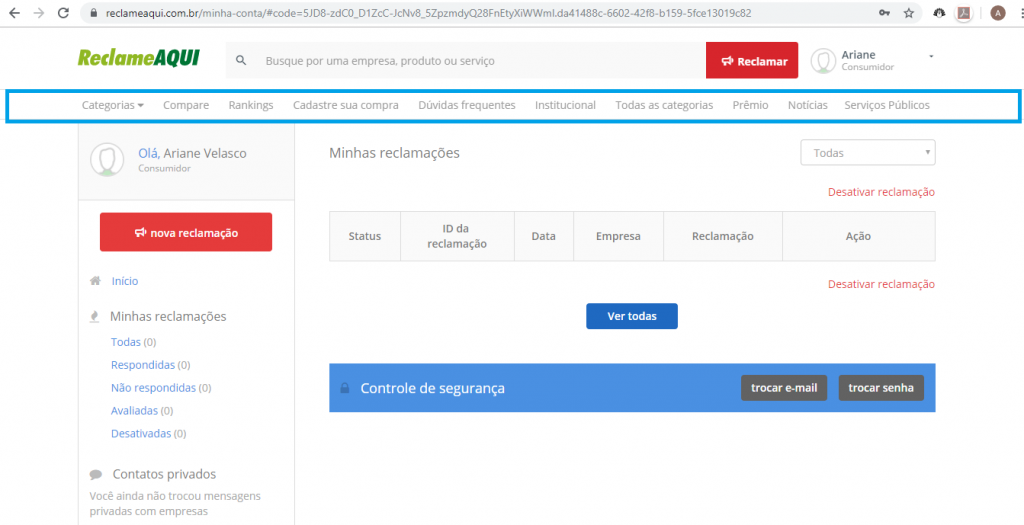The image size is (1024, 525).
Task: Click the Ver todas button
Action: point(632,316)
